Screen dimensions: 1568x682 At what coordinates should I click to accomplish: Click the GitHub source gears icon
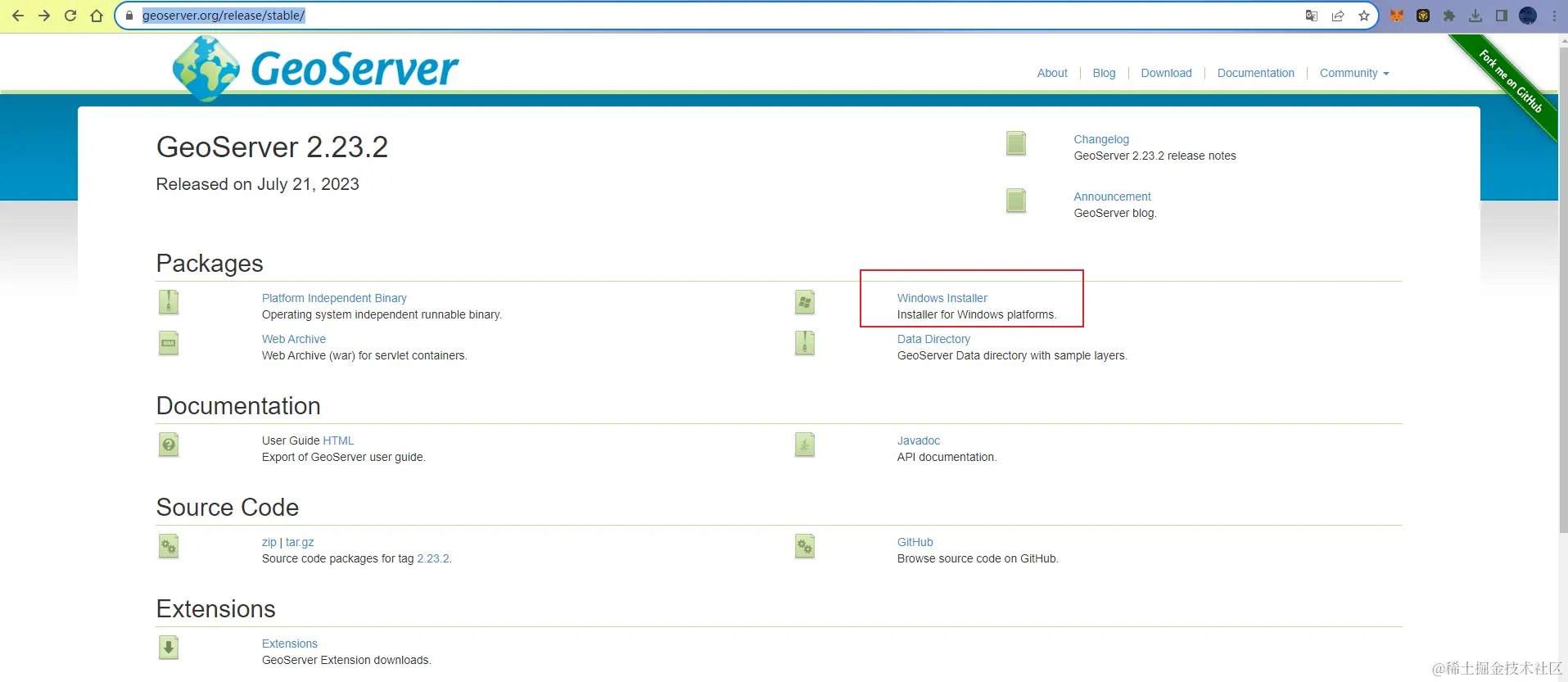coord(805,546)
